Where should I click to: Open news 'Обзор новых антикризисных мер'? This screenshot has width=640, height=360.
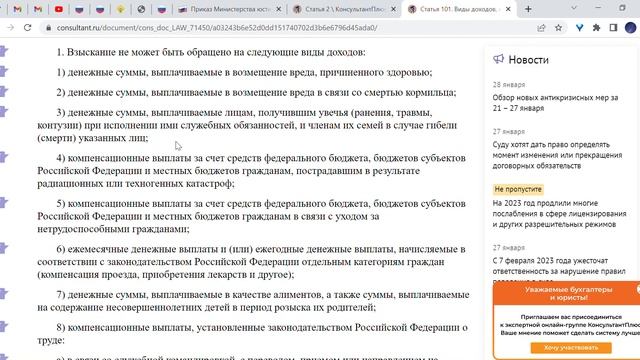(555, 103)
